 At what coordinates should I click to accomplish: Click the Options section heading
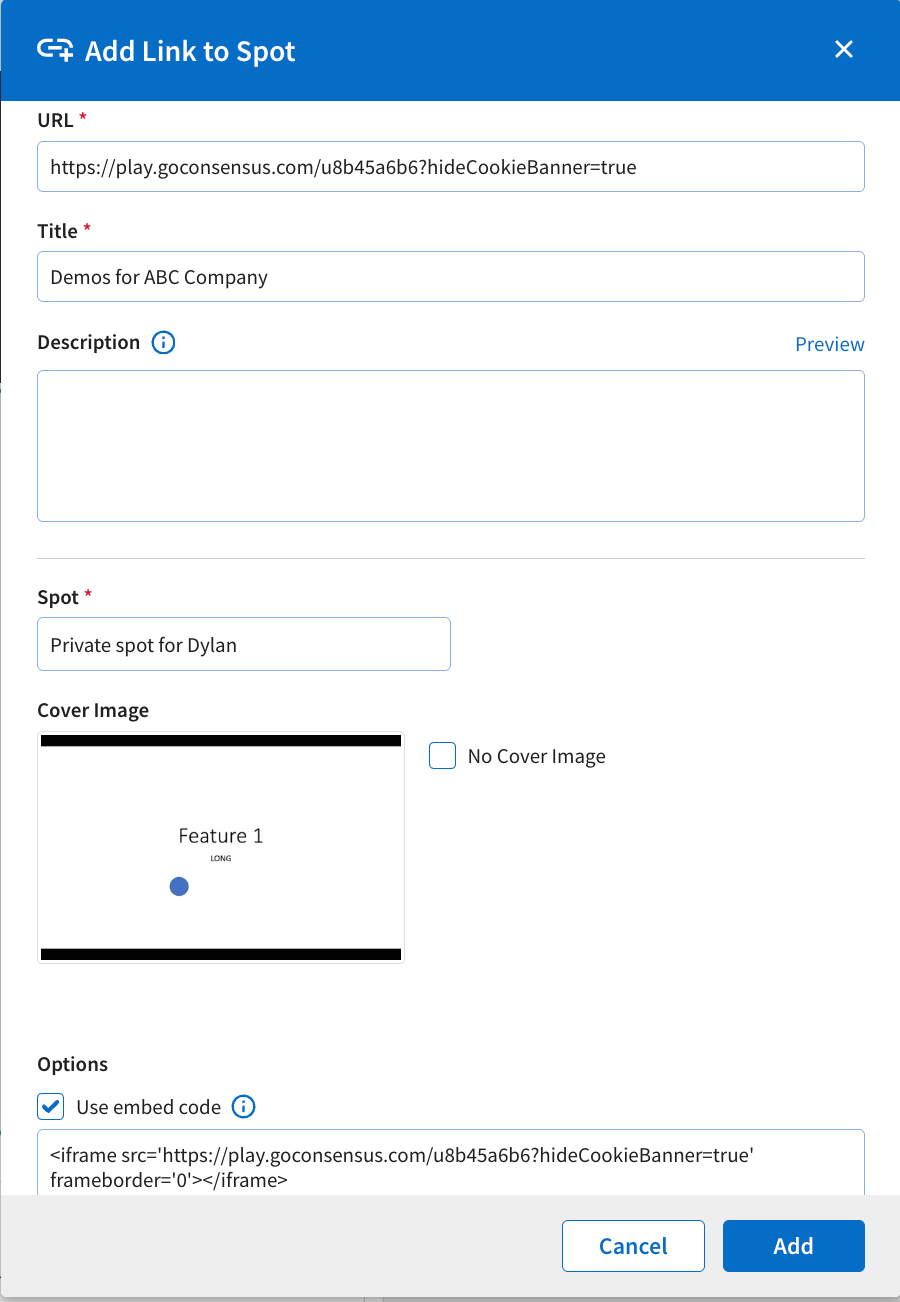point(73,1064)
